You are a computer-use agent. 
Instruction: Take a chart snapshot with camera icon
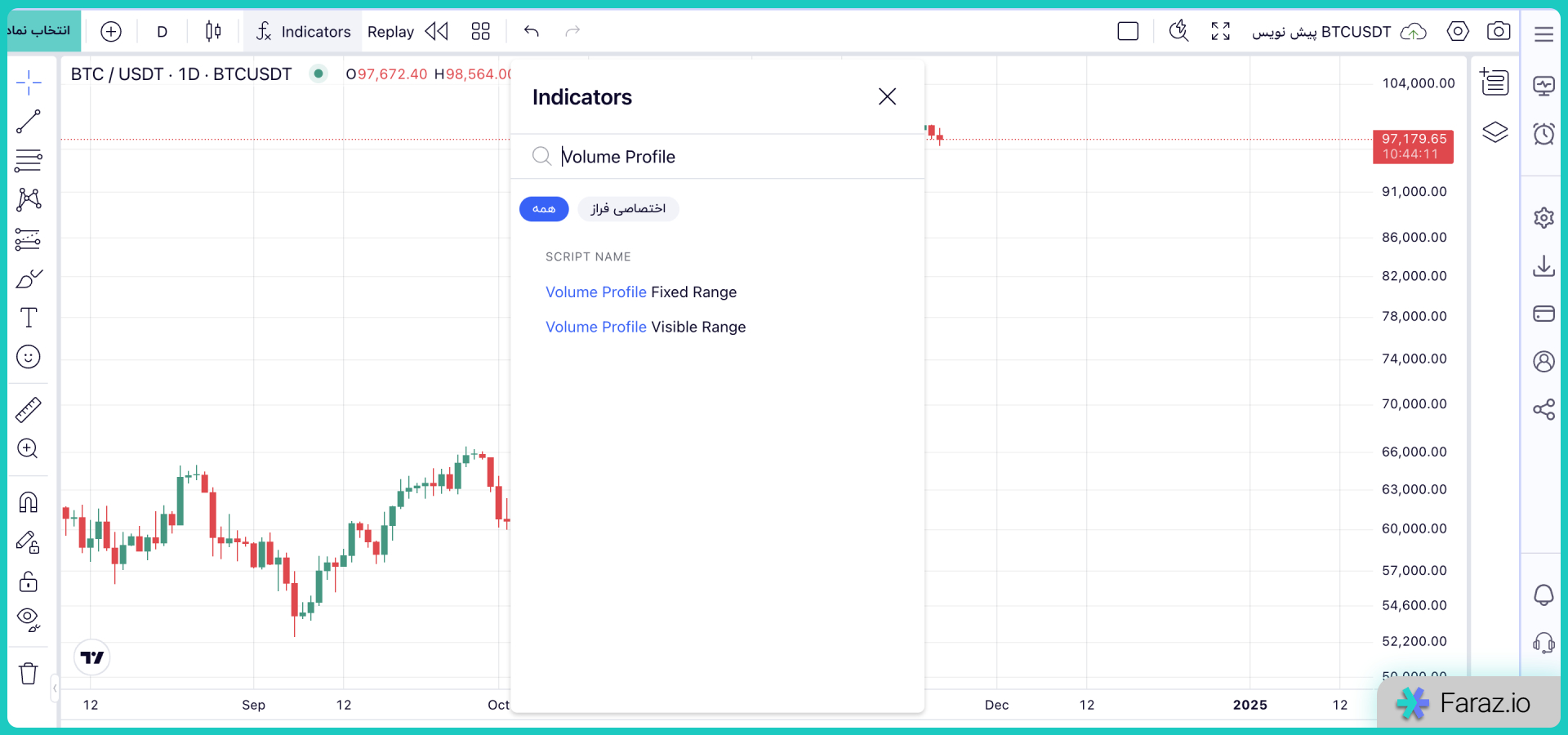1499,31
